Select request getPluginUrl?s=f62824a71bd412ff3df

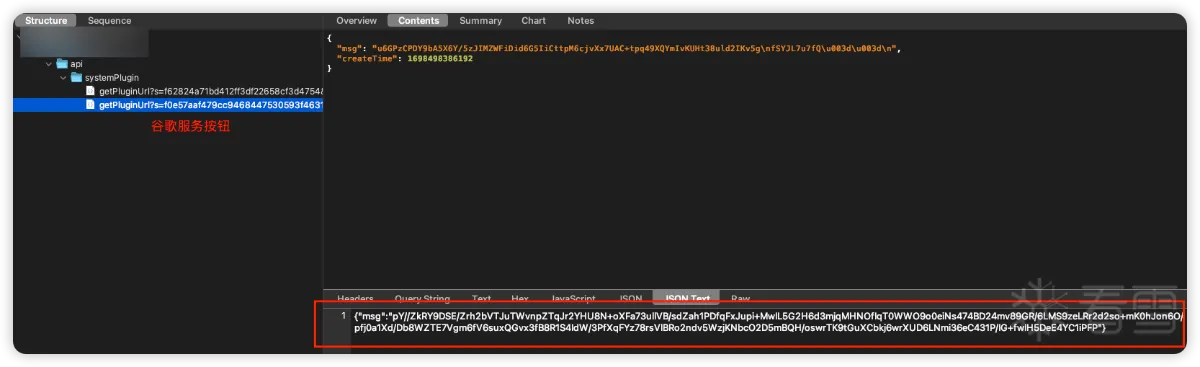click(211, 91)
